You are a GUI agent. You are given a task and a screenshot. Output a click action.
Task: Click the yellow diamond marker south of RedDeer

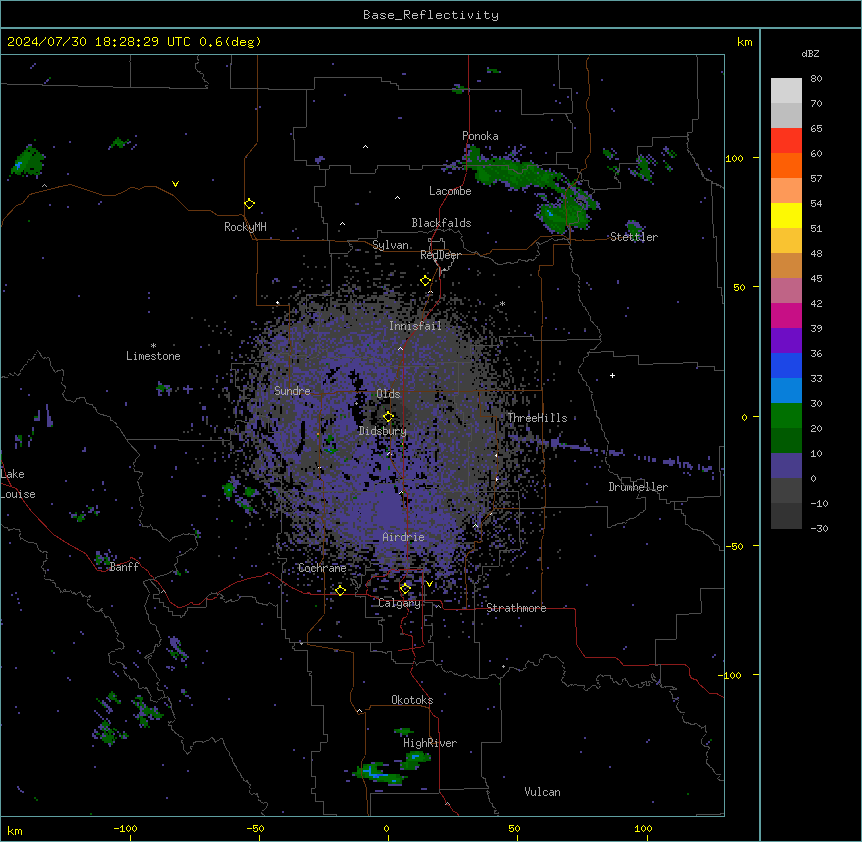[425, 281]
